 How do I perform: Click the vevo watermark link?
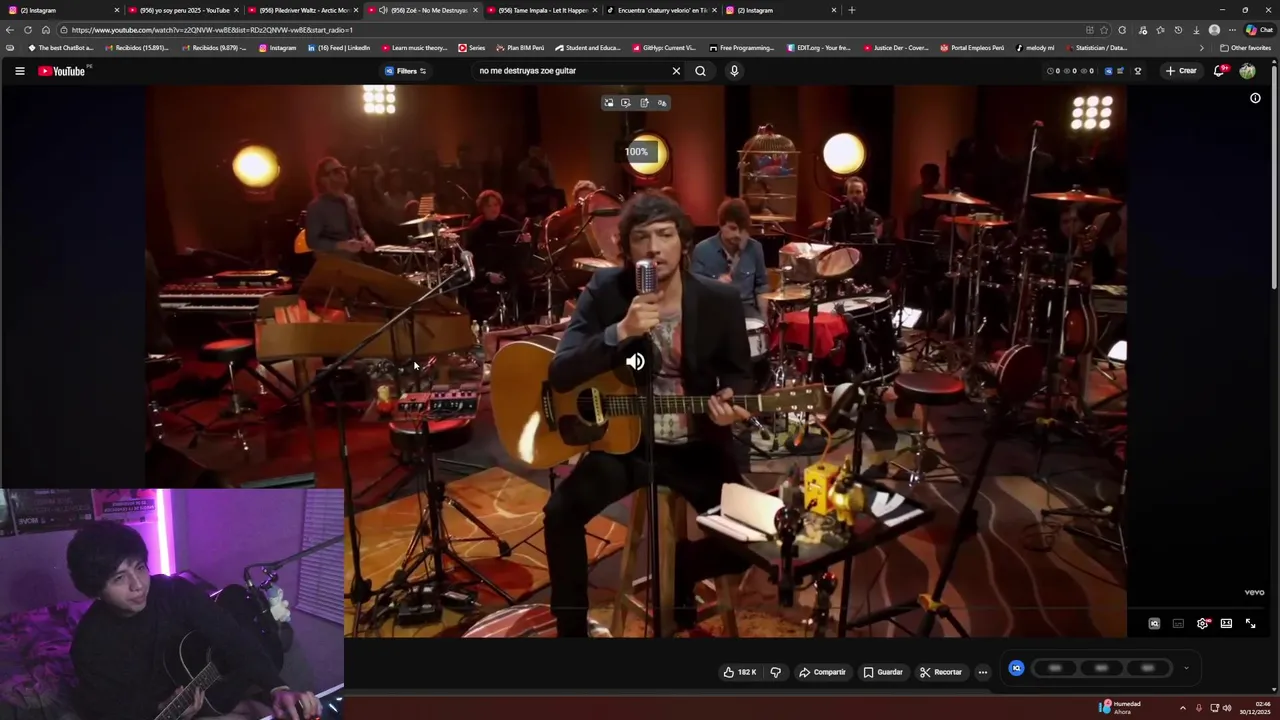coord(1254,593)
